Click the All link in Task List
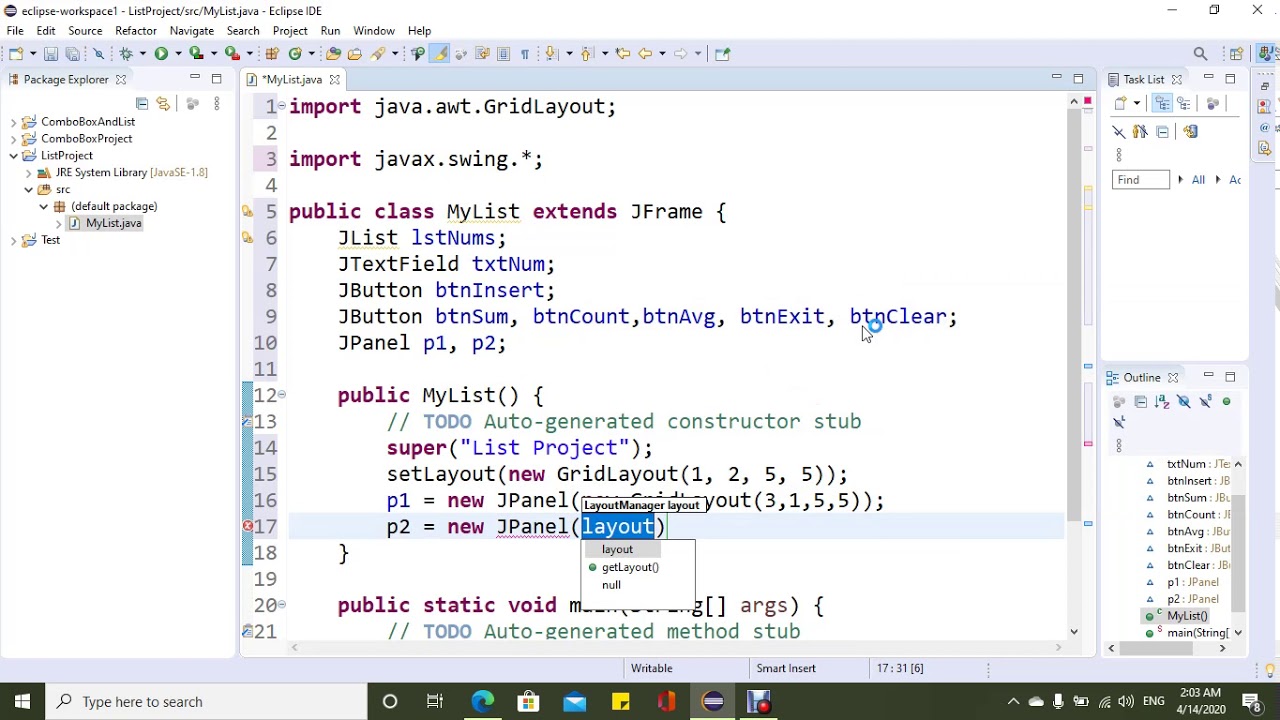 pos(1198,180)
